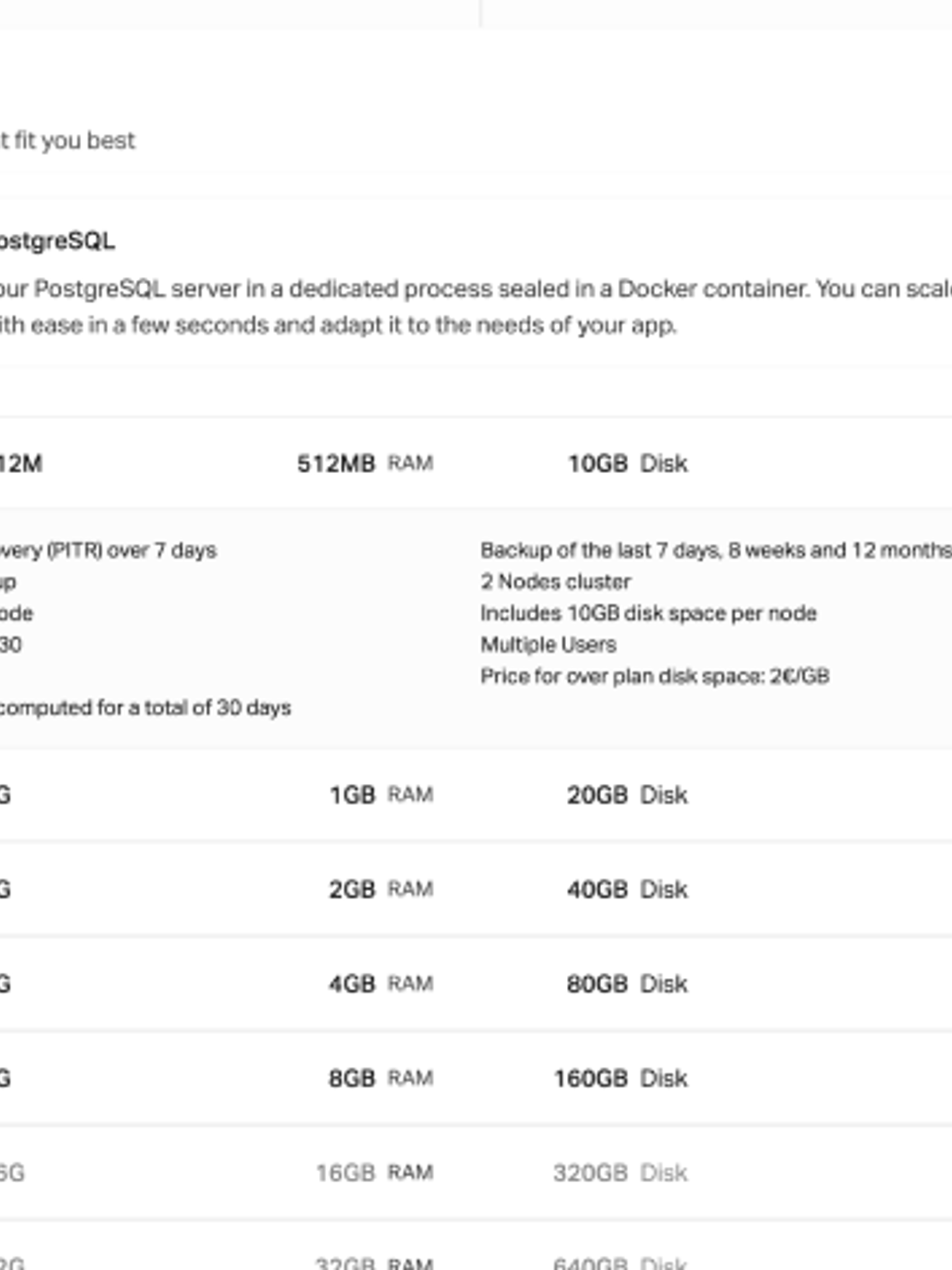Click the "Multiple Users" feature text
Viewport: 952px width, 1270px height.
pyautogui.click(x=548, y=645)
